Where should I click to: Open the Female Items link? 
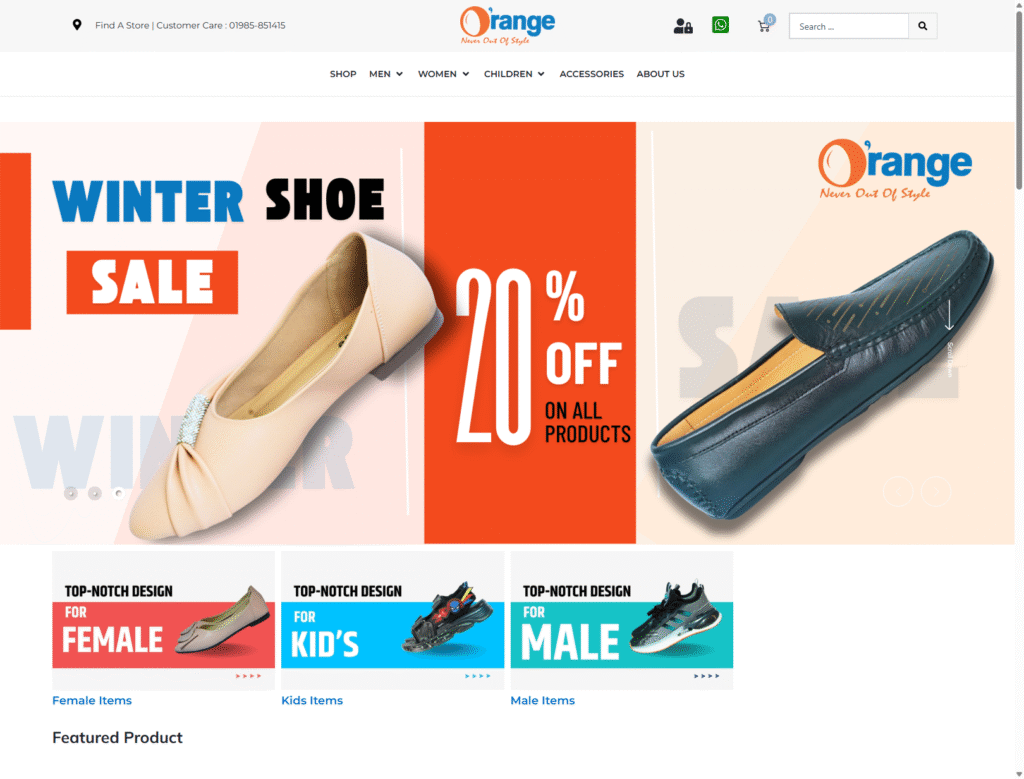[x=92, y=700]
